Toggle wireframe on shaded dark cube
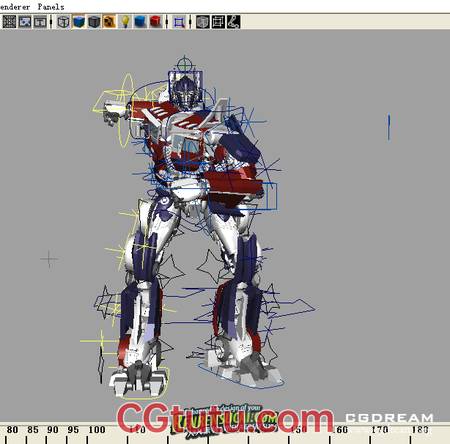Screen dimensions: 450x444 click(x=94, y=22)
